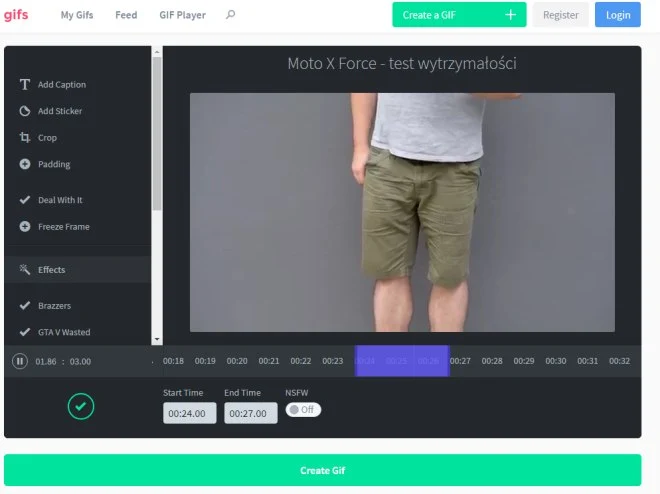
Task: Click the 00:22 timeline marker
Action: click(301, 361)
